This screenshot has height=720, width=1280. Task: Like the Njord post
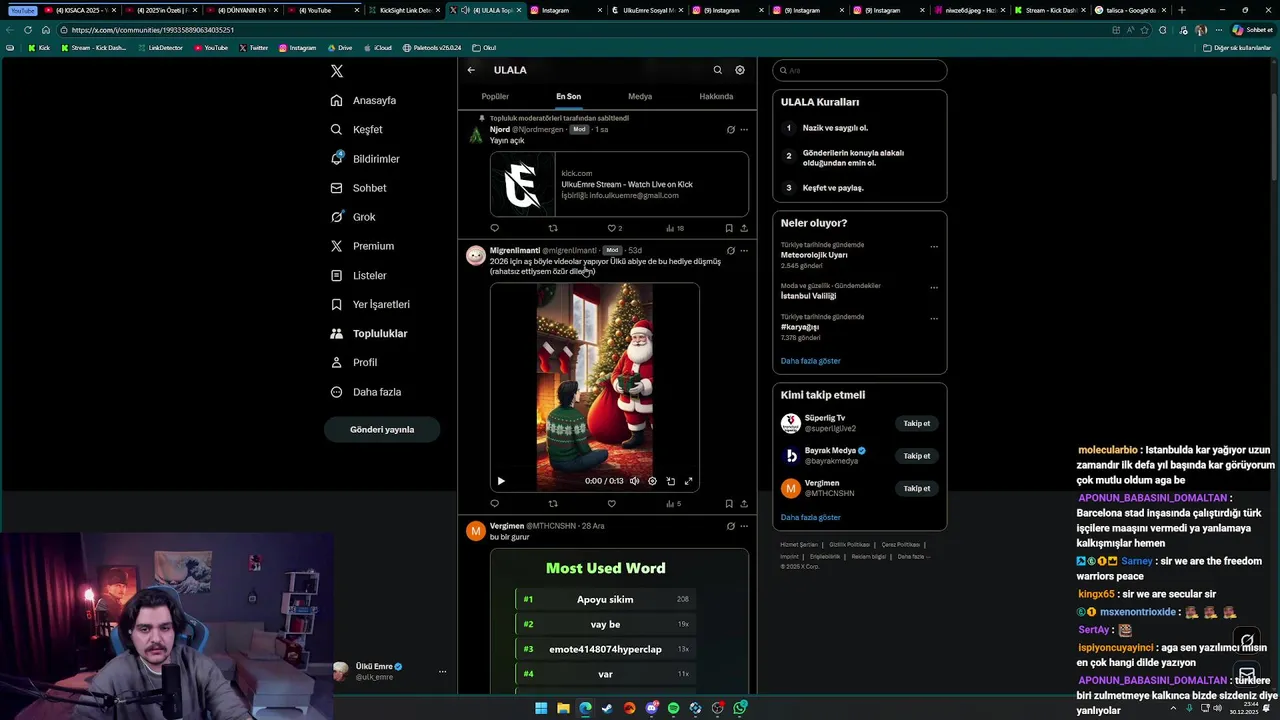614,228
